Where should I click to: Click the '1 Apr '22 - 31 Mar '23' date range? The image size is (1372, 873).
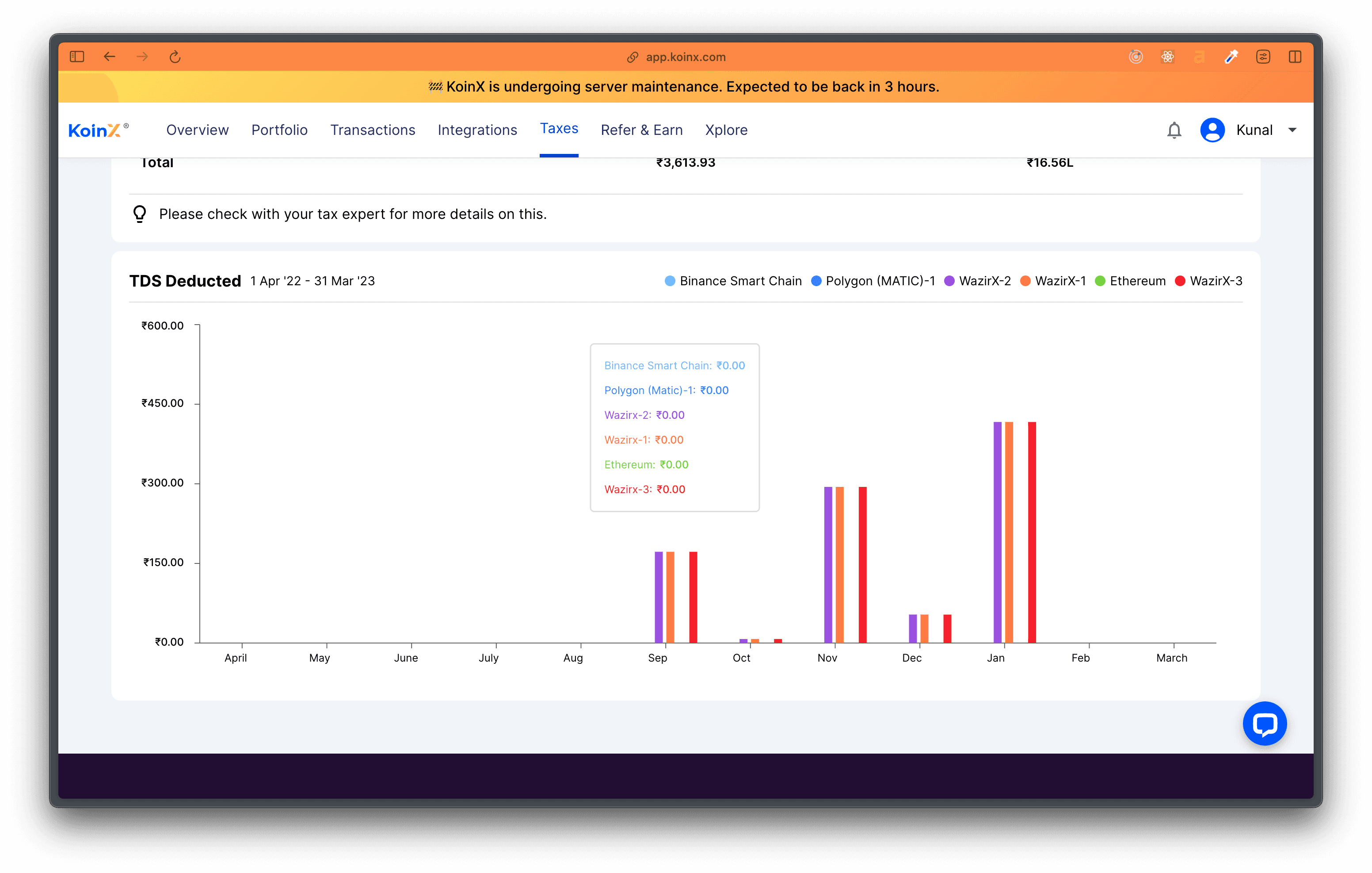[x=312, y=280]
